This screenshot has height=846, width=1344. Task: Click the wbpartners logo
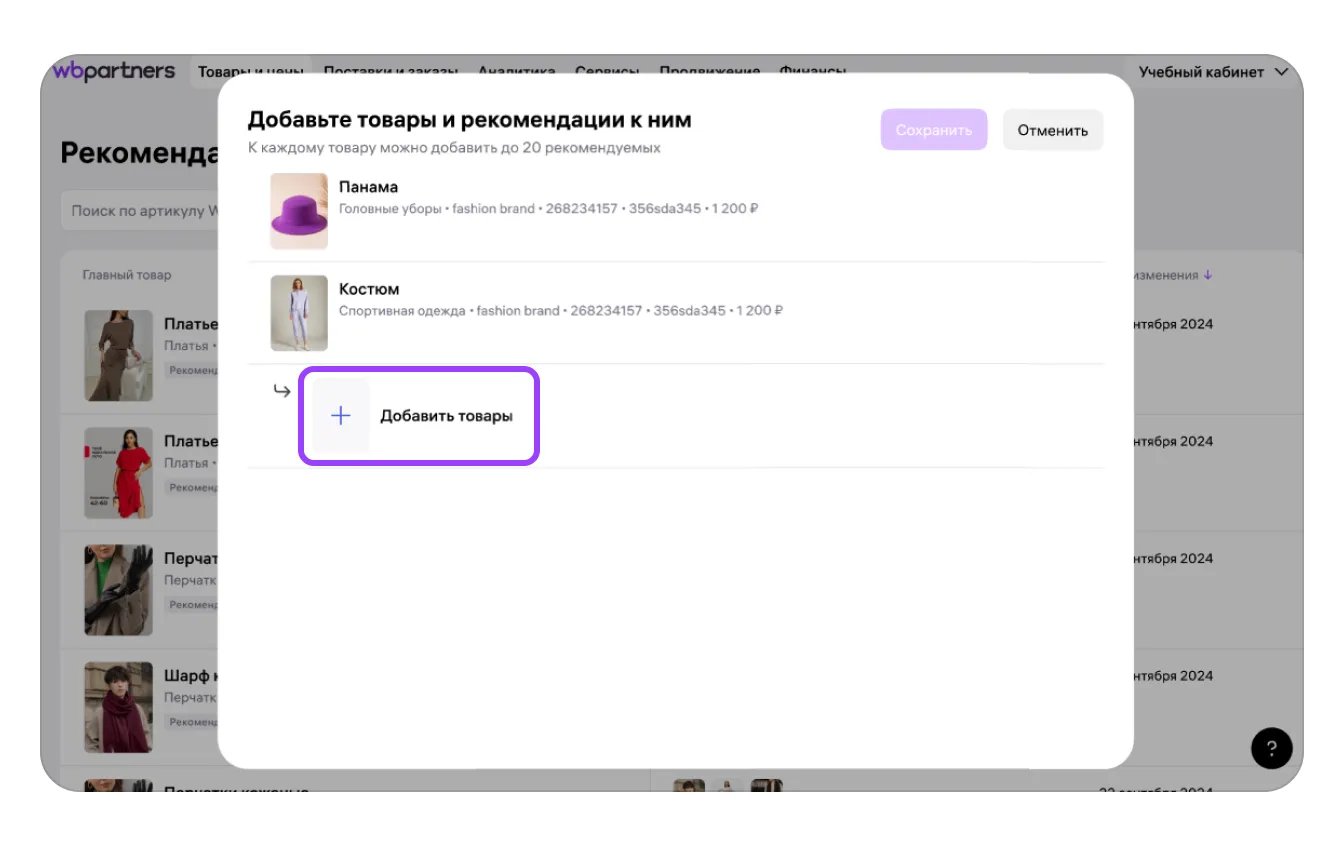point(114,71)
